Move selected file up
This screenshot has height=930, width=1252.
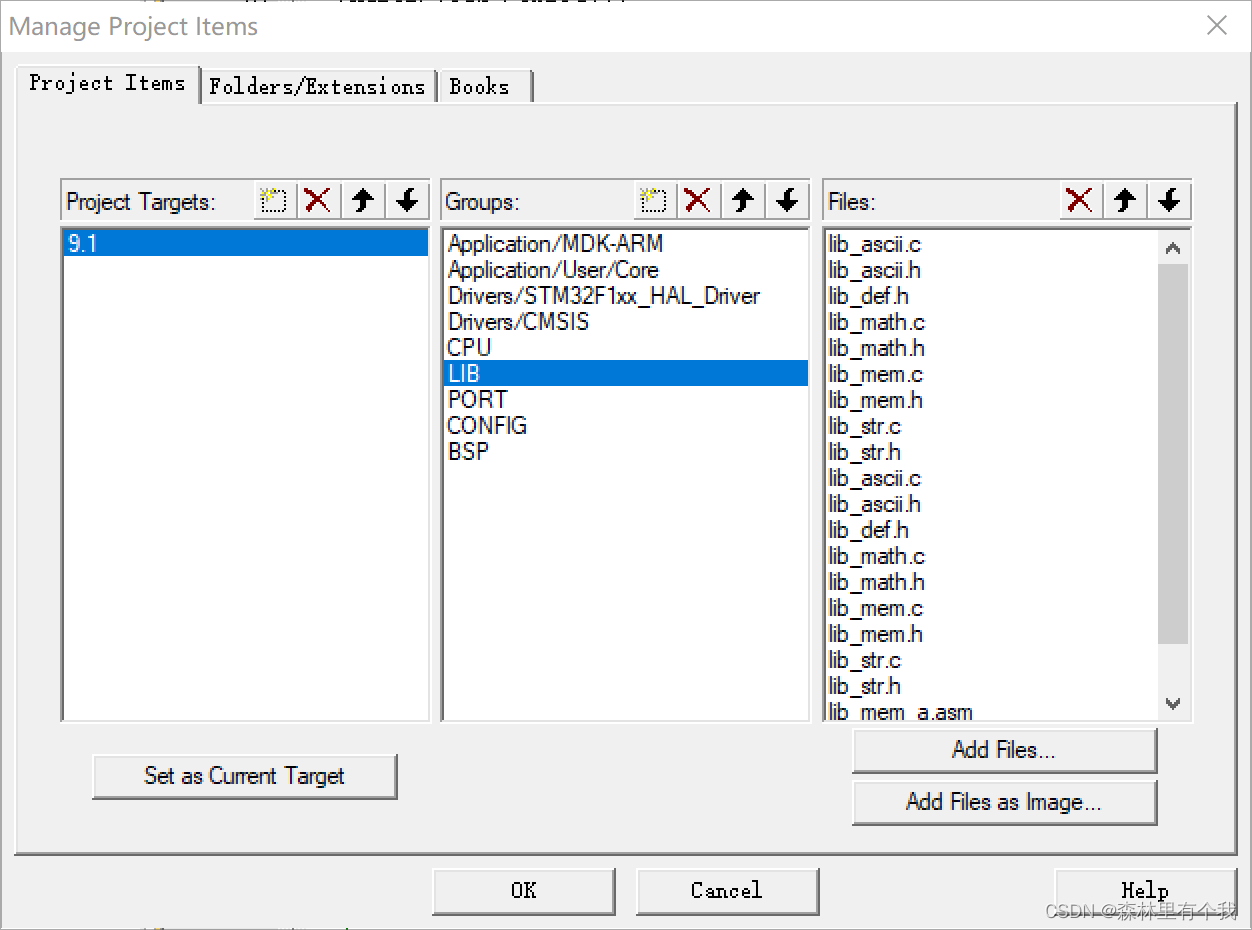pyautogui.click(x=1125, y=200)
